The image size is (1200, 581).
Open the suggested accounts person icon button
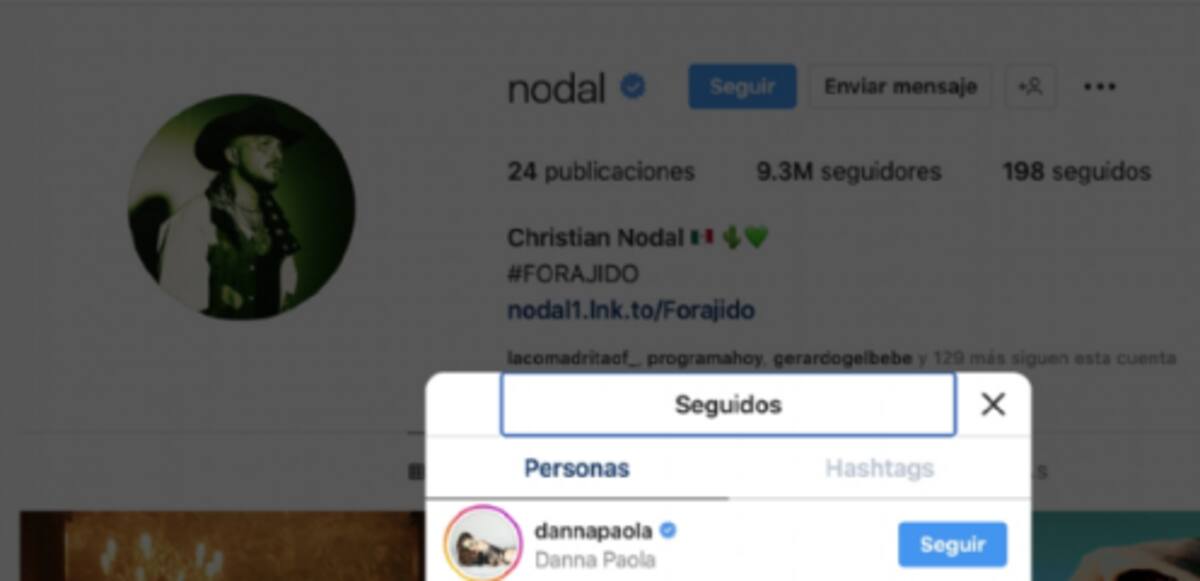click(x=1030, y=87)
